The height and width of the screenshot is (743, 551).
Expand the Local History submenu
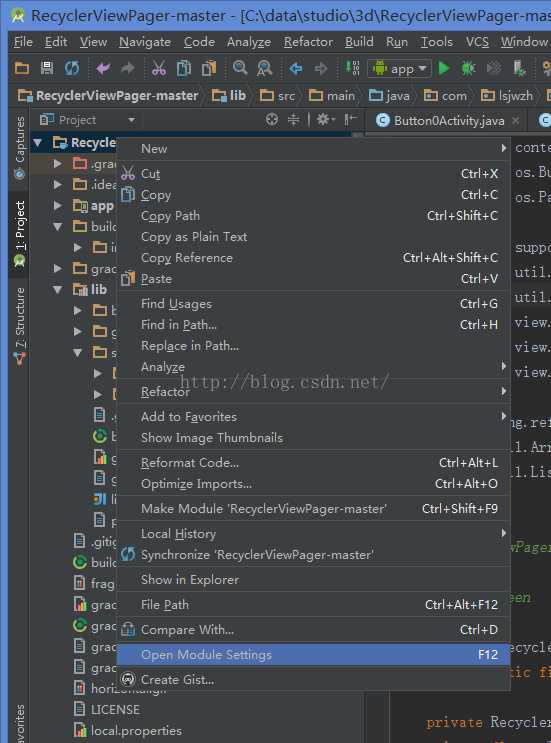tap(313, 534)
